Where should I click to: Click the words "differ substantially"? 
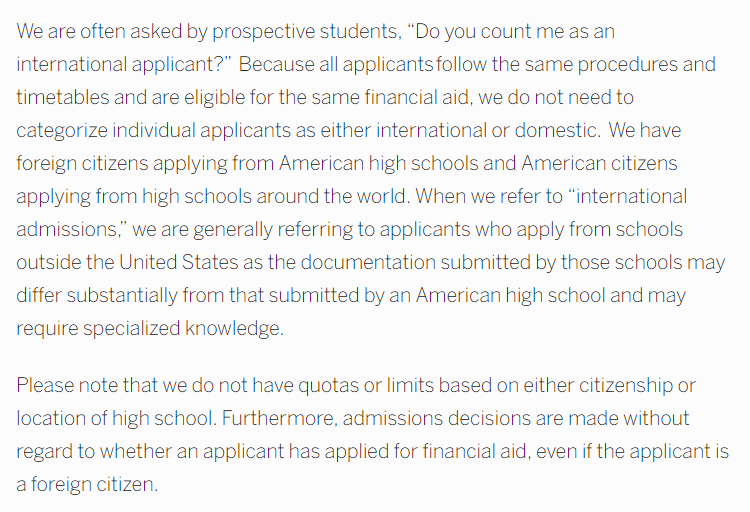click(x=97, y=296)
